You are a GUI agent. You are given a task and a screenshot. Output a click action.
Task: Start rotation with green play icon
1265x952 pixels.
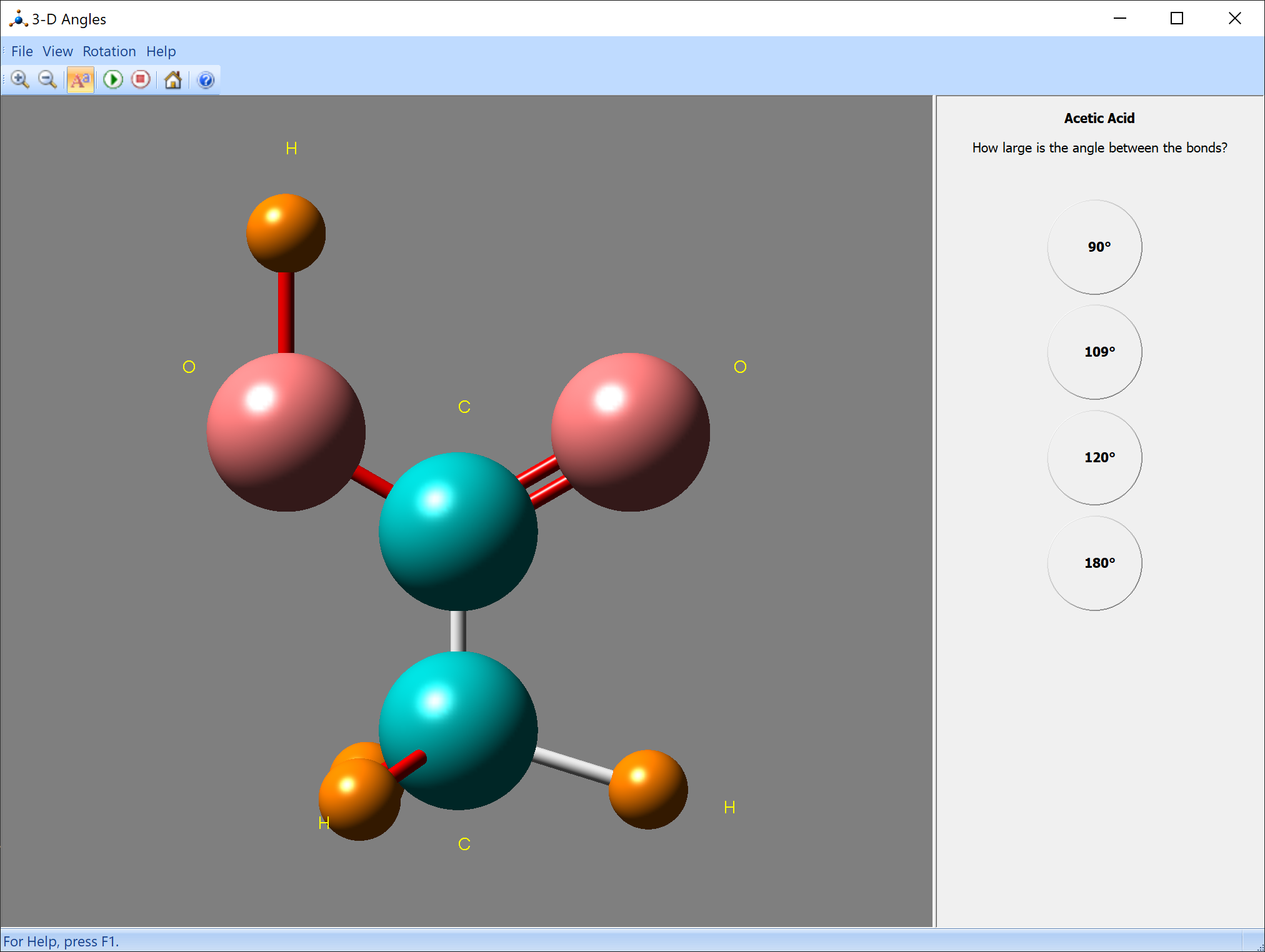click(113, 80)
